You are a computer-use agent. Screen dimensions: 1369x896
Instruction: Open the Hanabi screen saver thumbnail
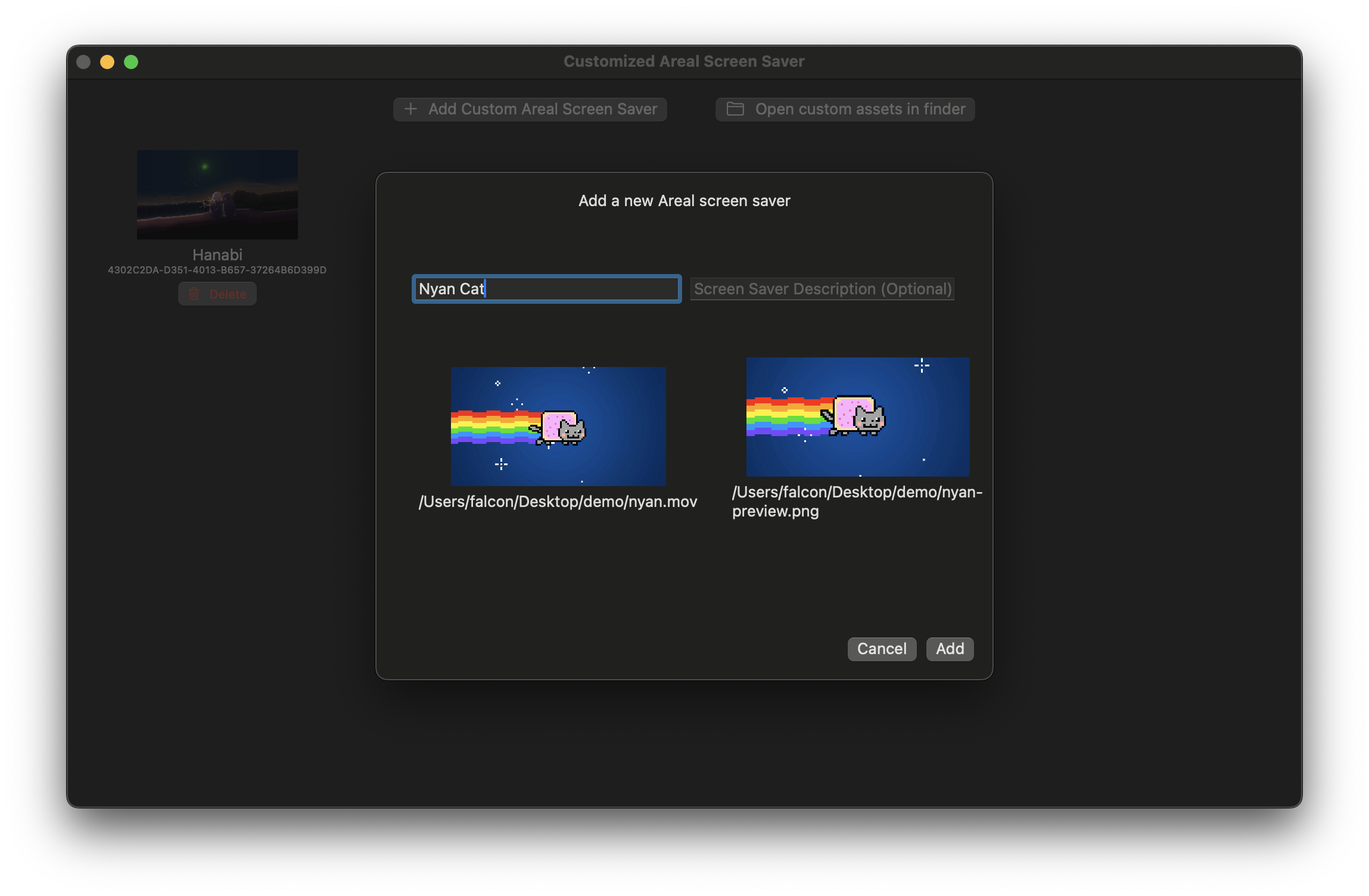(x=217, y=195)
